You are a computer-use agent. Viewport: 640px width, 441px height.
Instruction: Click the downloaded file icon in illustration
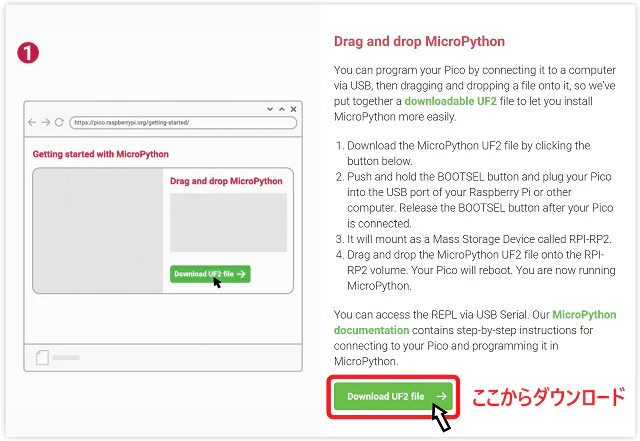coord(42,357)
